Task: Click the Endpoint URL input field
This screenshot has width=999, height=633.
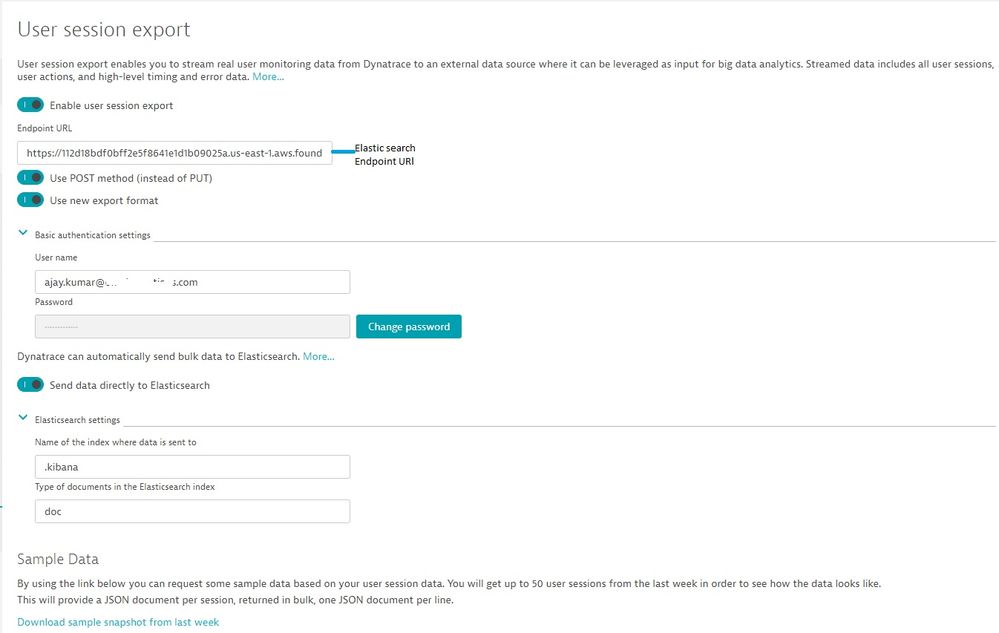Action: (x=174, y=153)
